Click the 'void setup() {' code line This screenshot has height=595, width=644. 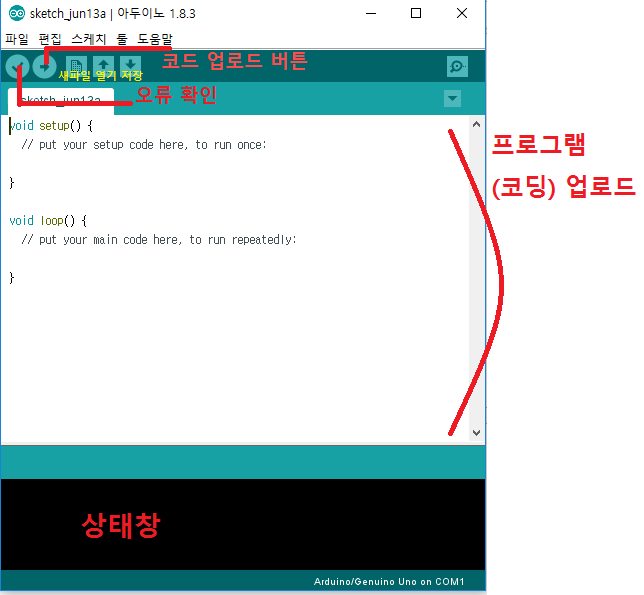51,126
